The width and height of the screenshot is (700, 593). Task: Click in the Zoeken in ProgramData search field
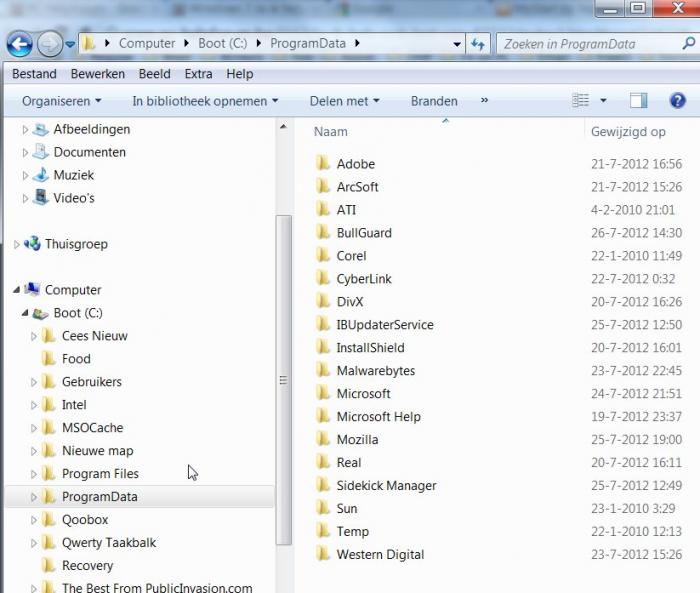589,44
